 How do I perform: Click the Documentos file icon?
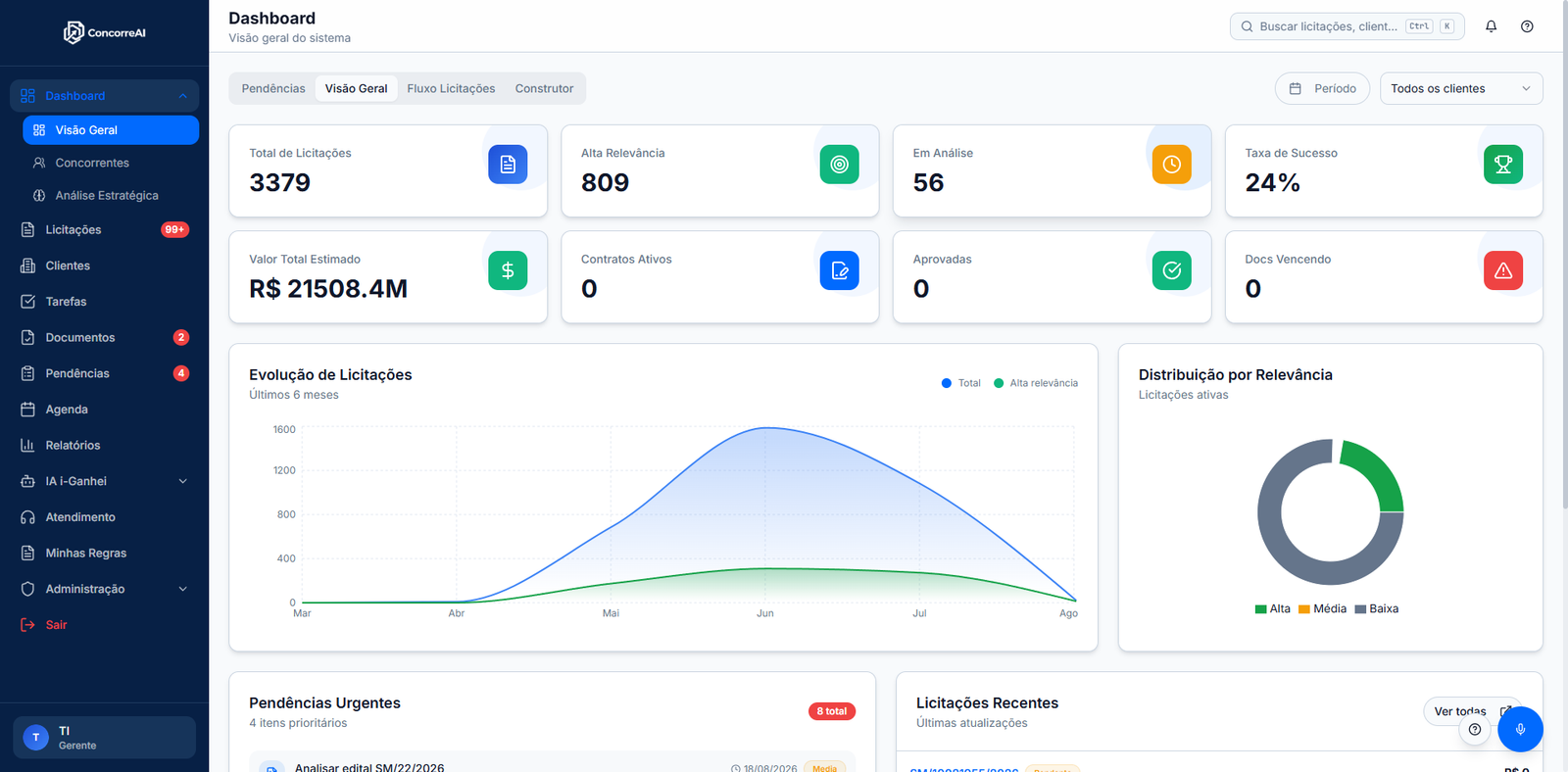click(x=27, y=337)
